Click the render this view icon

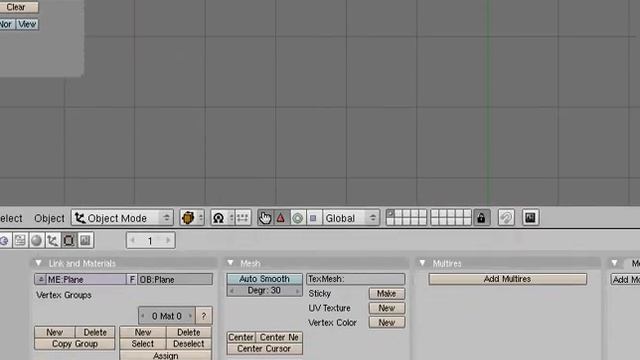pyautogui.click(x=530, y=218)
